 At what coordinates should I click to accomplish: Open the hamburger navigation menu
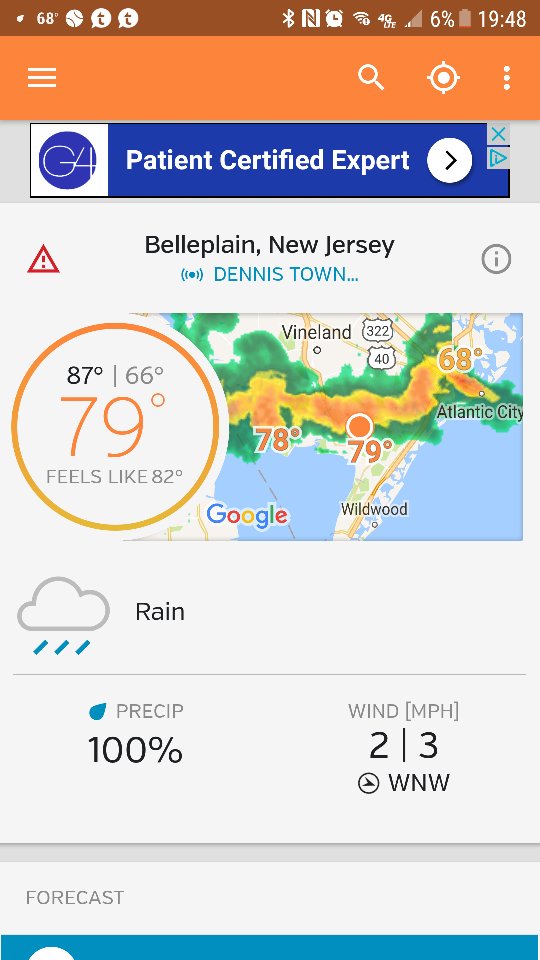coord(42,78)
